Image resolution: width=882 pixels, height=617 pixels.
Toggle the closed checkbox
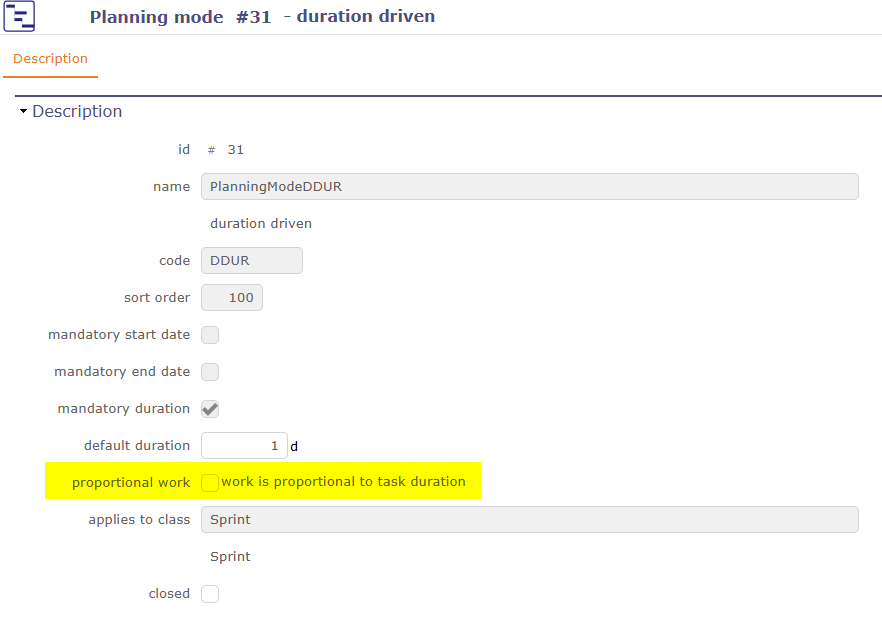point(210,593)
